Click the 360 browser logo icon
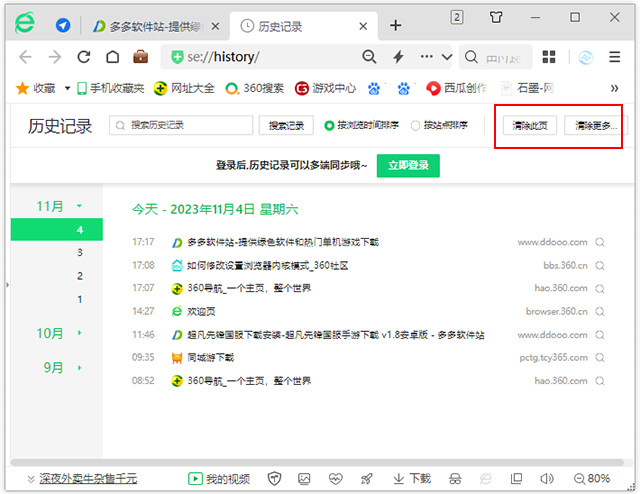640x494 pixels. (25, 23)
